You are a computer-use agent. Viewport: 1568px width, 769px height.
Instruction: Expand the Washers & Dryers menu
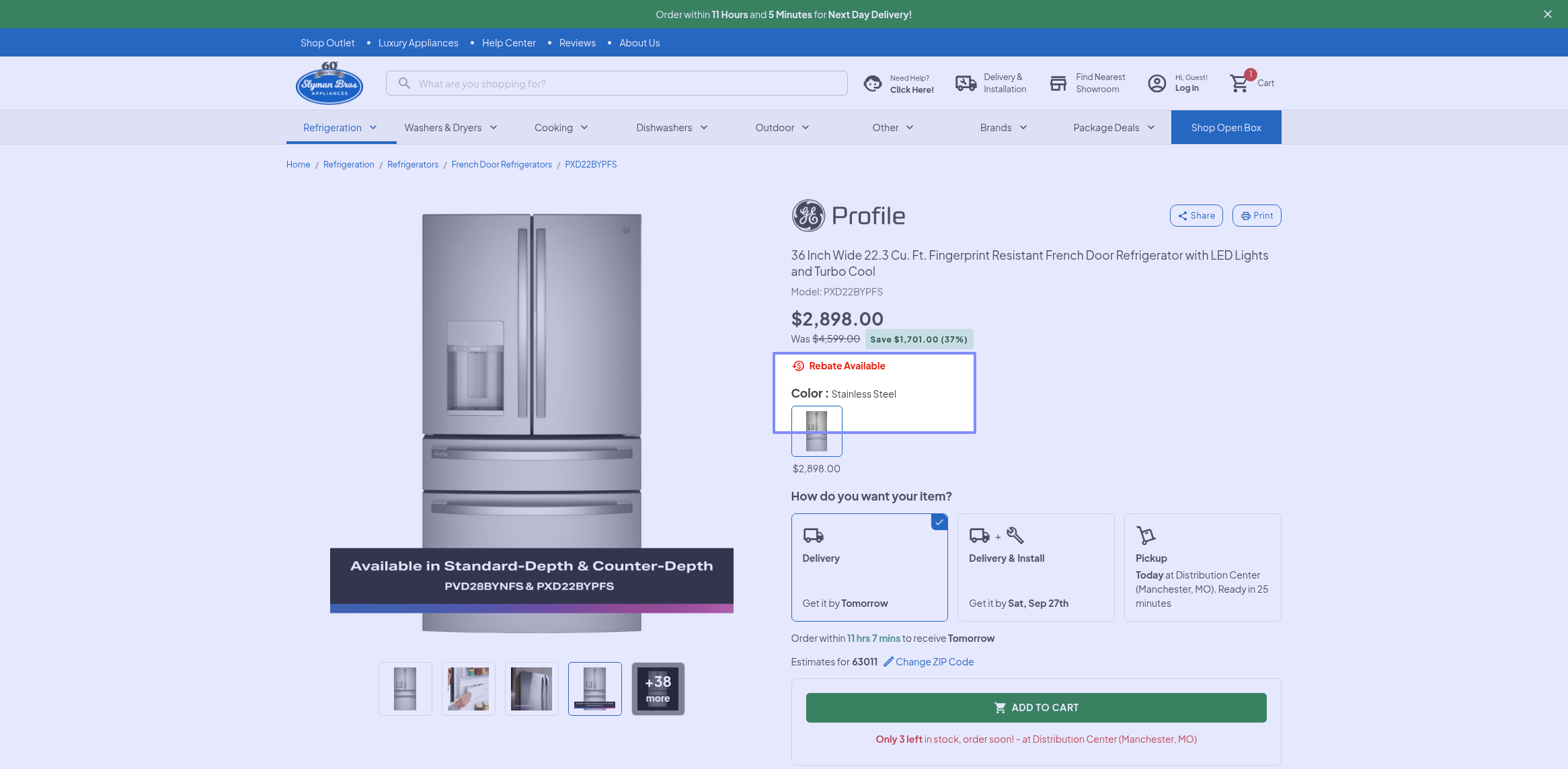pyautogui.click(x=450, y=128)
